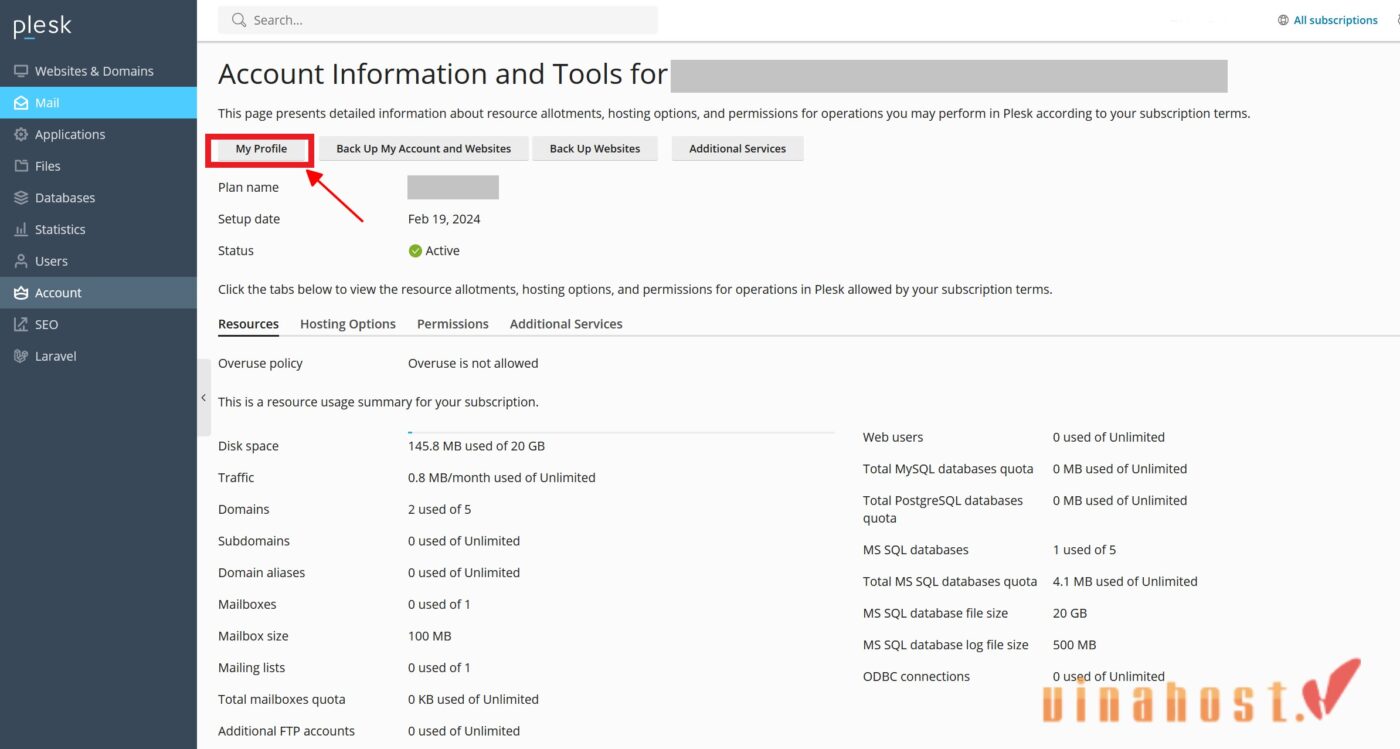Open the Additional Services tab
Screen dimensions: 1400x749
click(x=566, y=324)
